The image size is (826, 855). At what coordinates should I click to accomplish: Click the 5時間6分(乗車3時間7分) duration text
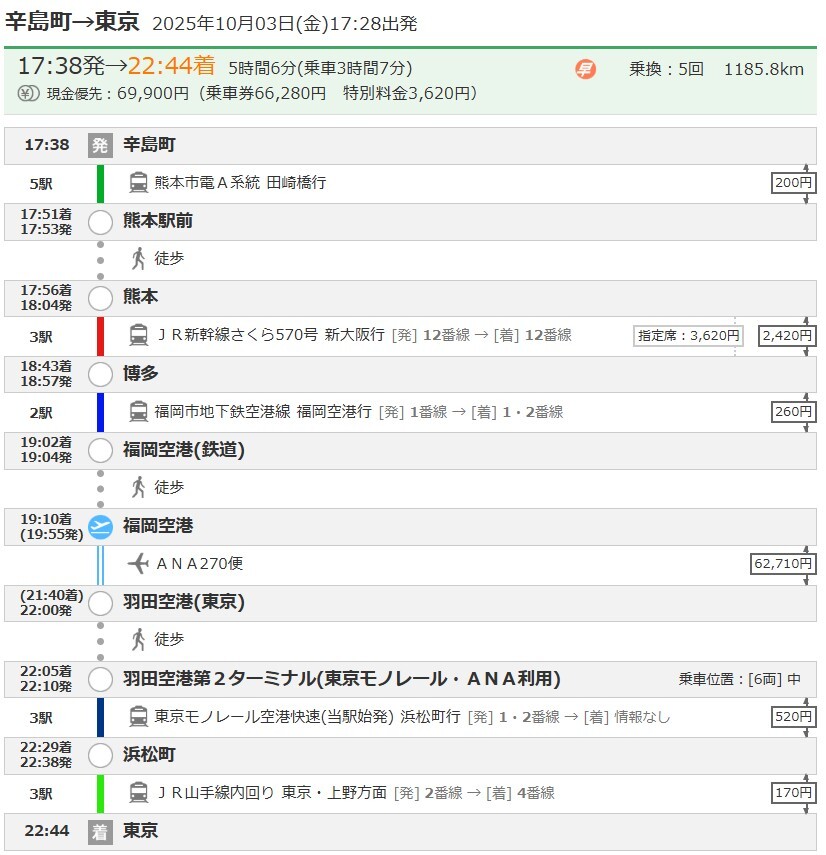320,68
